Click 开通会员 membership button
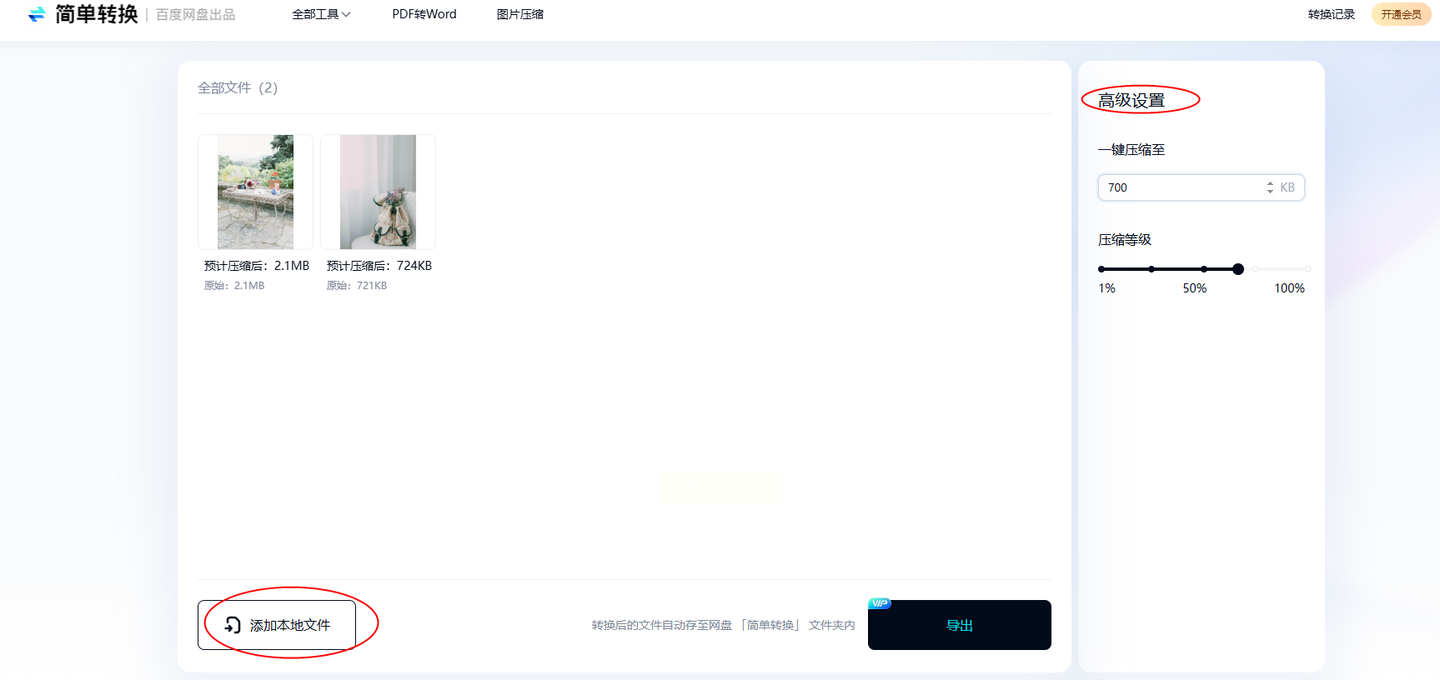Image resolution: width=1440 pixels, height=680 pixels. point(1401,15)
